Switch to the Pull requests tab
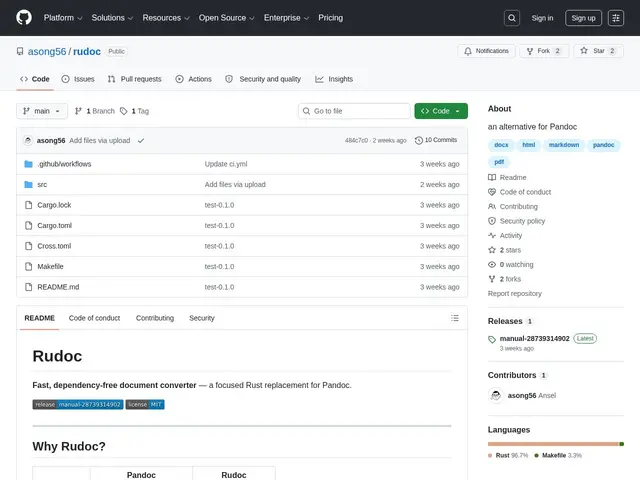This screenshot has height=480, width=640. pos(135,79)
